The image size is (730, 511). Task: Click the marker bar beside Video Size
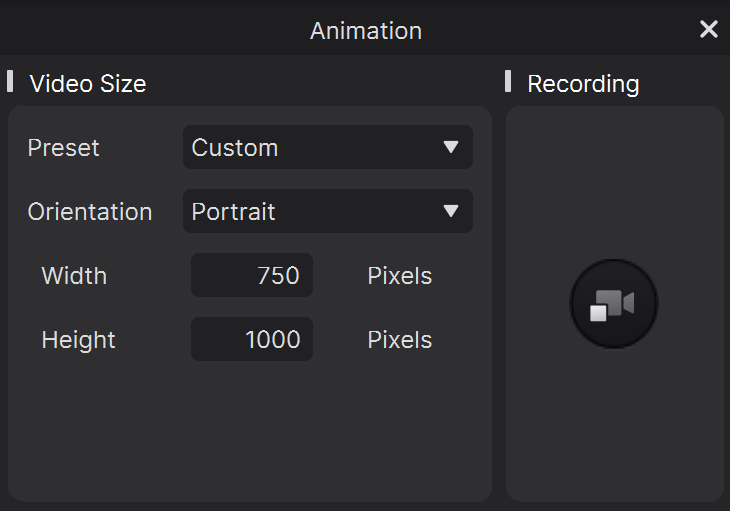click(10, 81)
